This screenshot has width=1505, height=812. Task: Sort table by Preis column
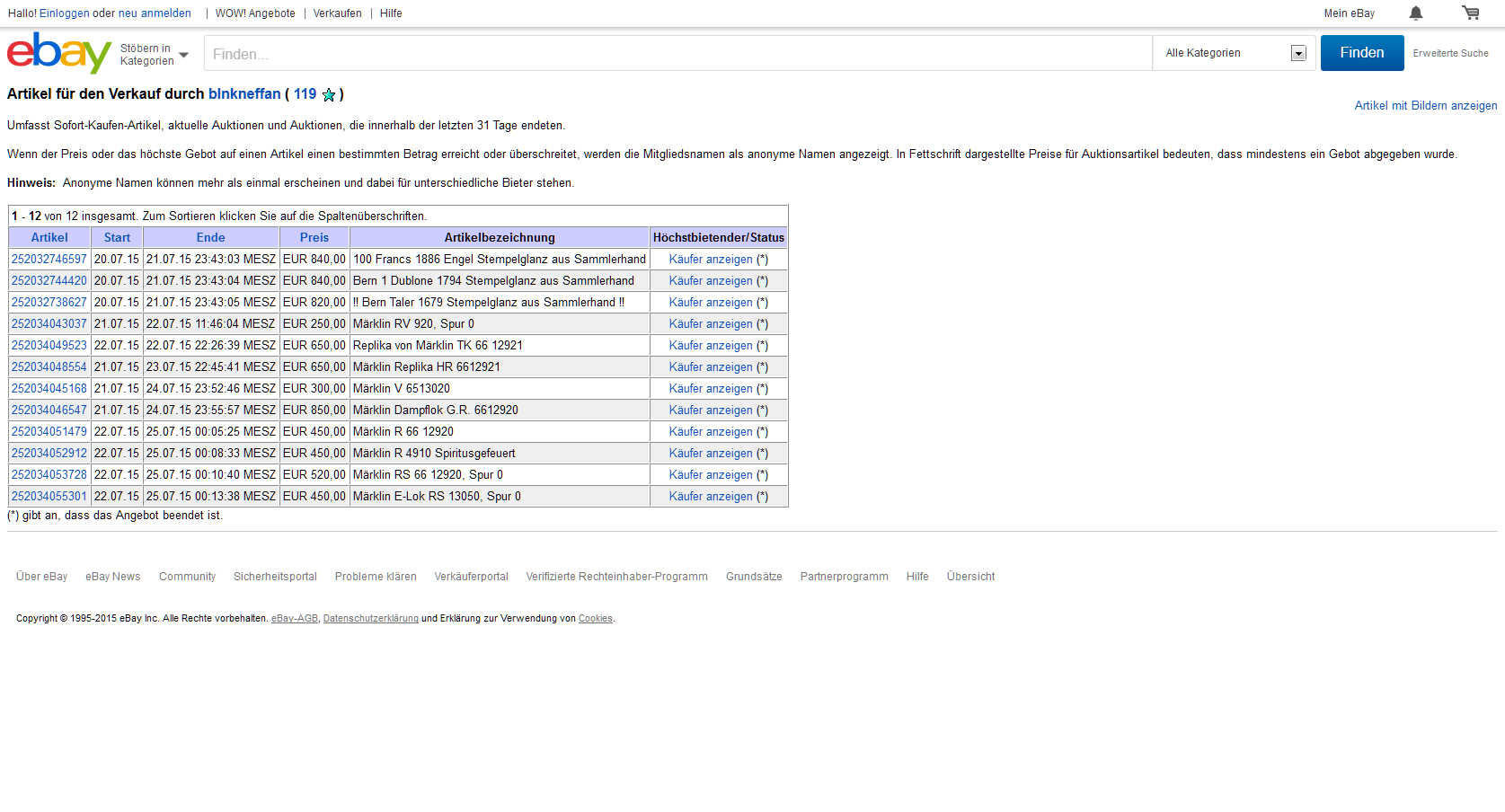[314, 237]
